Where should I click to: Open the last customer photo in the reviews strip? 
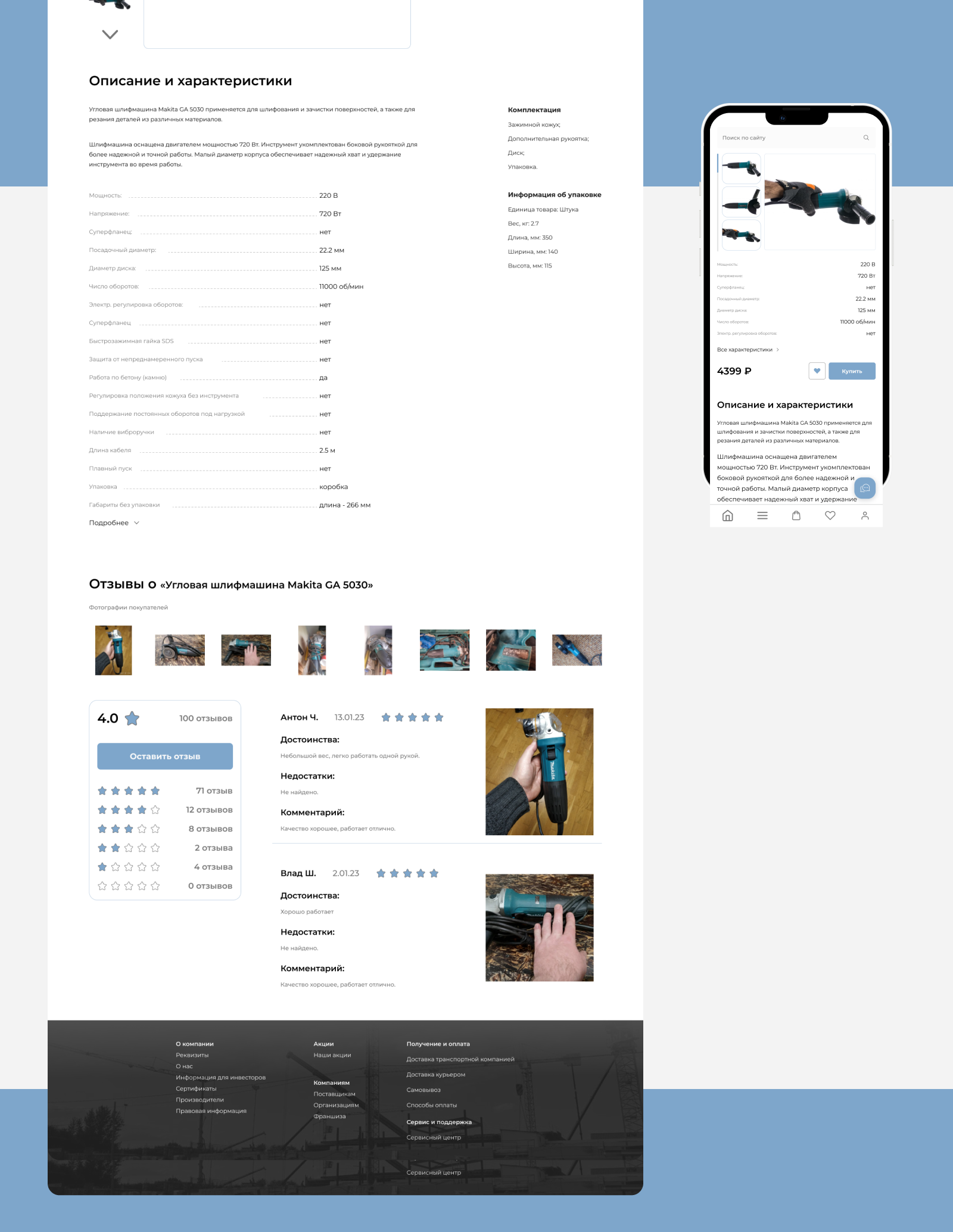tap(577, 650)
